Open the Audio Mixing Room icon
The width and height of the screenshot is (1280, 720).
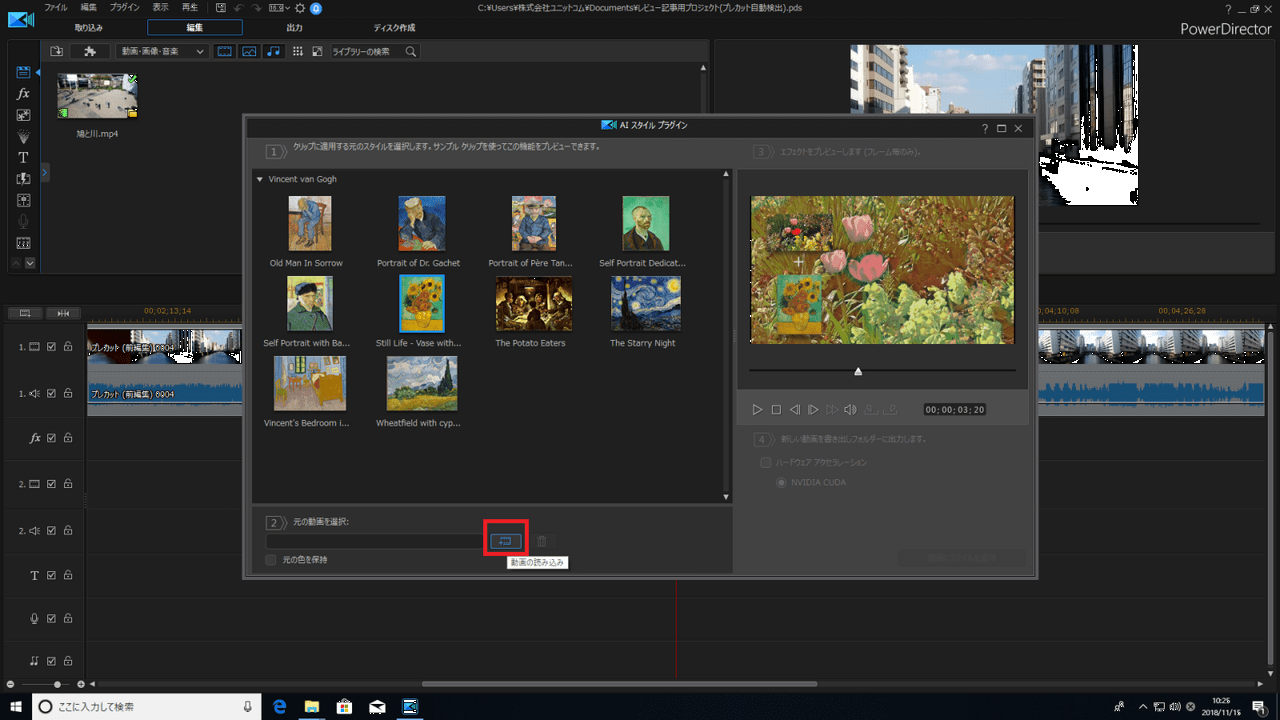click(23, 200)
